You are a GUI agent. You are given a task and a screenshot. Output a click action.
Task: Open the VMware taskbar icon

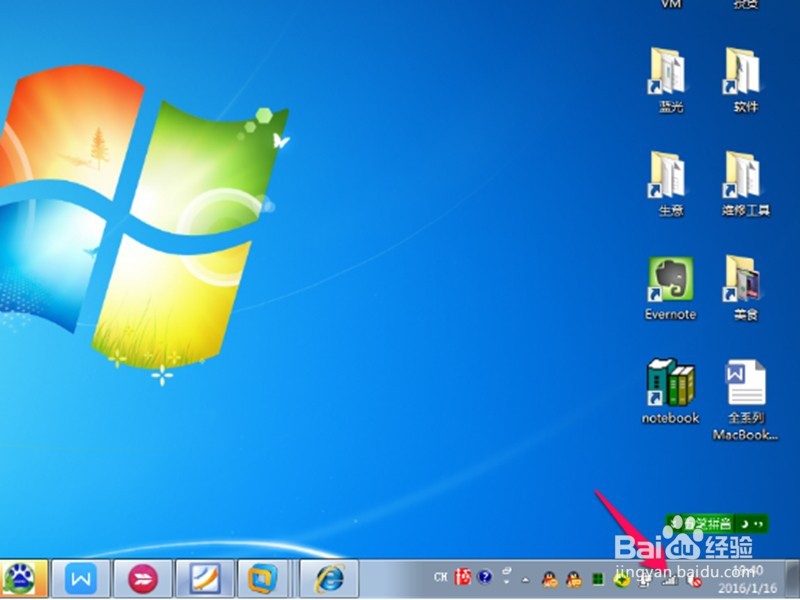tap(262, 579)
